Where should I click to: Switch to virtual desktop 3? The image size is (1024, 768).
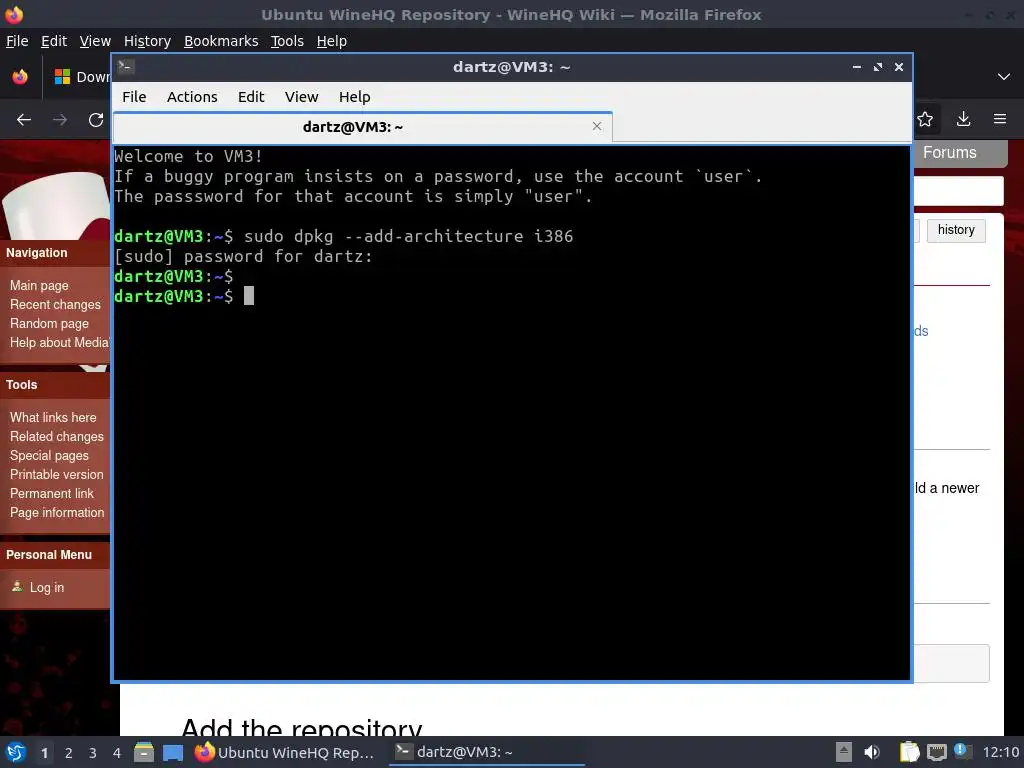tap(93, 753)
